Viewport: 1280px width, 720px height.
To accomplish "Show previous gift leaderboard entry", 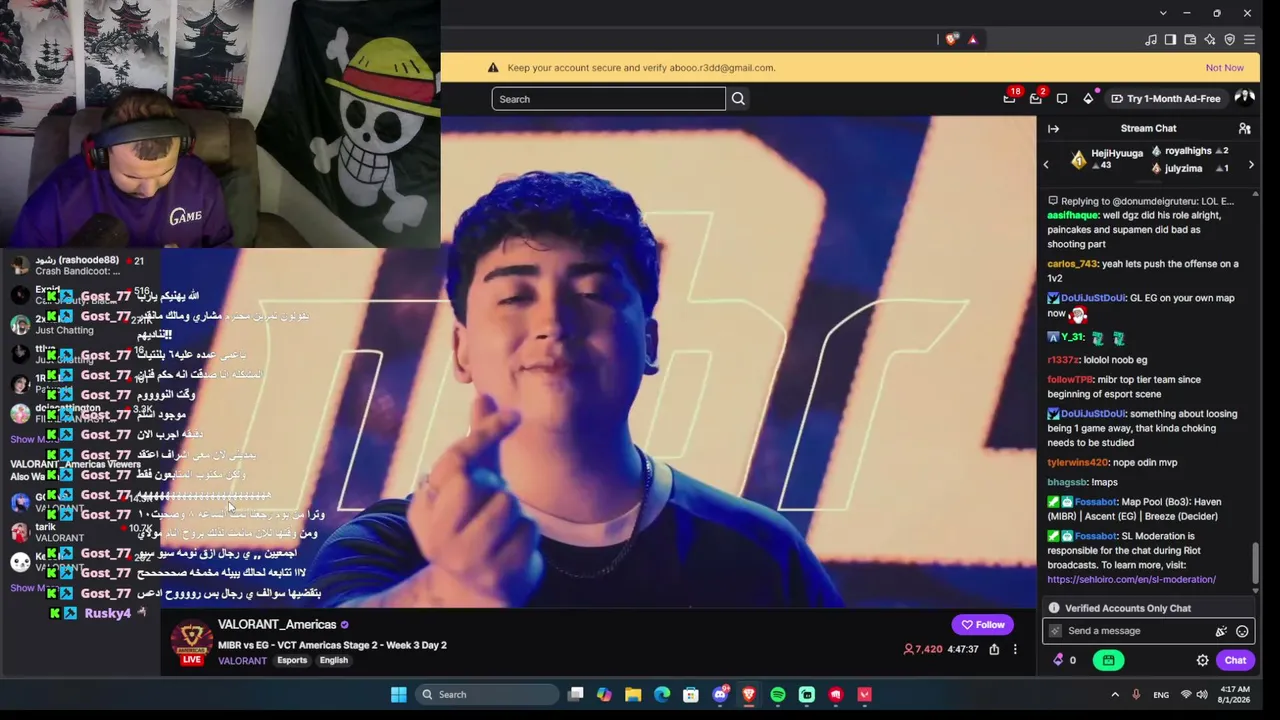I will [1046, 165].
